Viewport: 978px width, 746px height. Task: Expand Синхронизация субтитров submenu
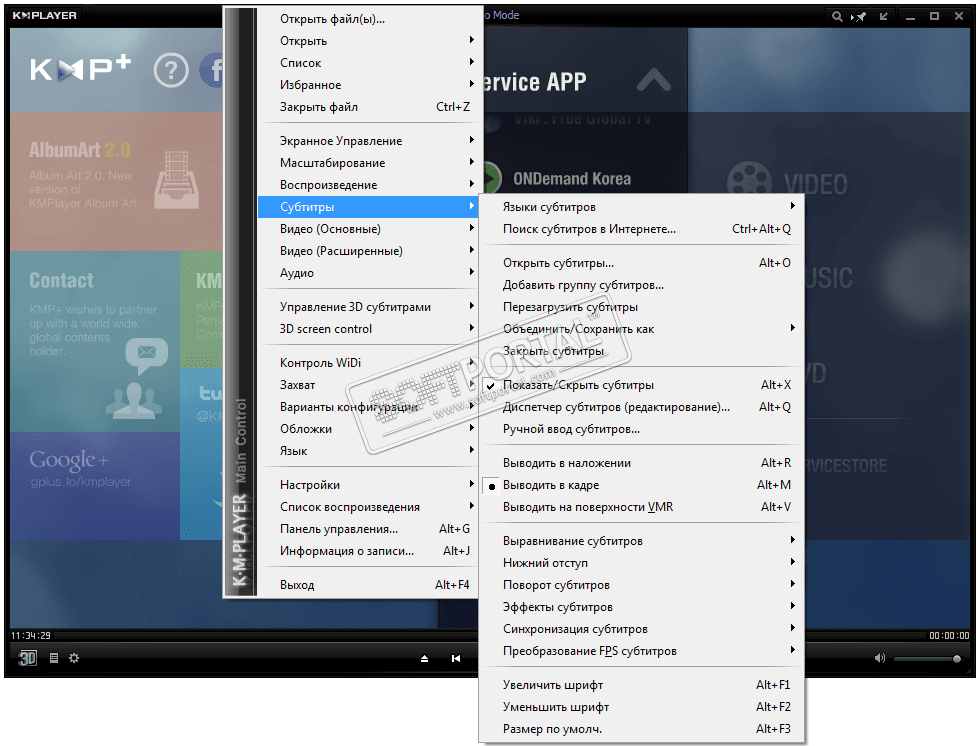pos(641,629)
